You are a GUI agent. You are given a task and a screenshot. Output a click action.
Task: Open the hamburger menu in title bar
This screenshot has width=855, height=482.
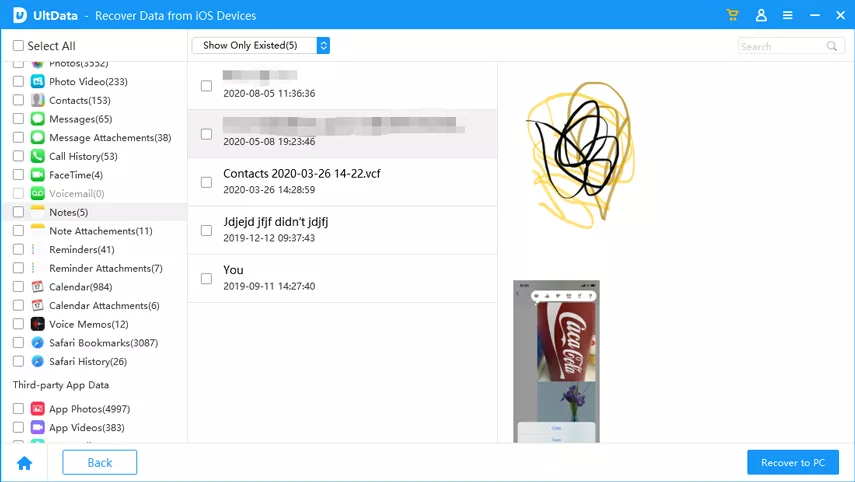click(x=788, y=15)
